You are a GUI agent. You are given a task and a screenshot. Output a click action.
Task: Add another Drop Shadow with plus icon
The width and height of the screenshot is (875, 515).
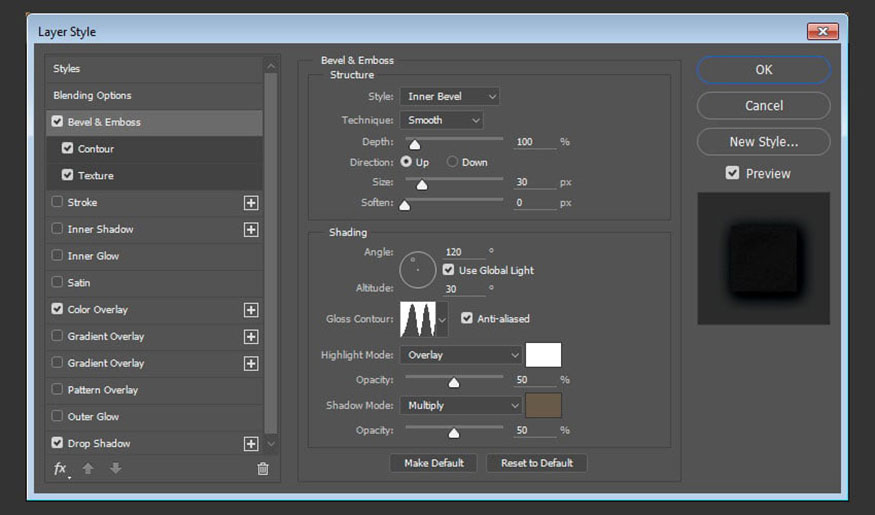coord(251,444)
